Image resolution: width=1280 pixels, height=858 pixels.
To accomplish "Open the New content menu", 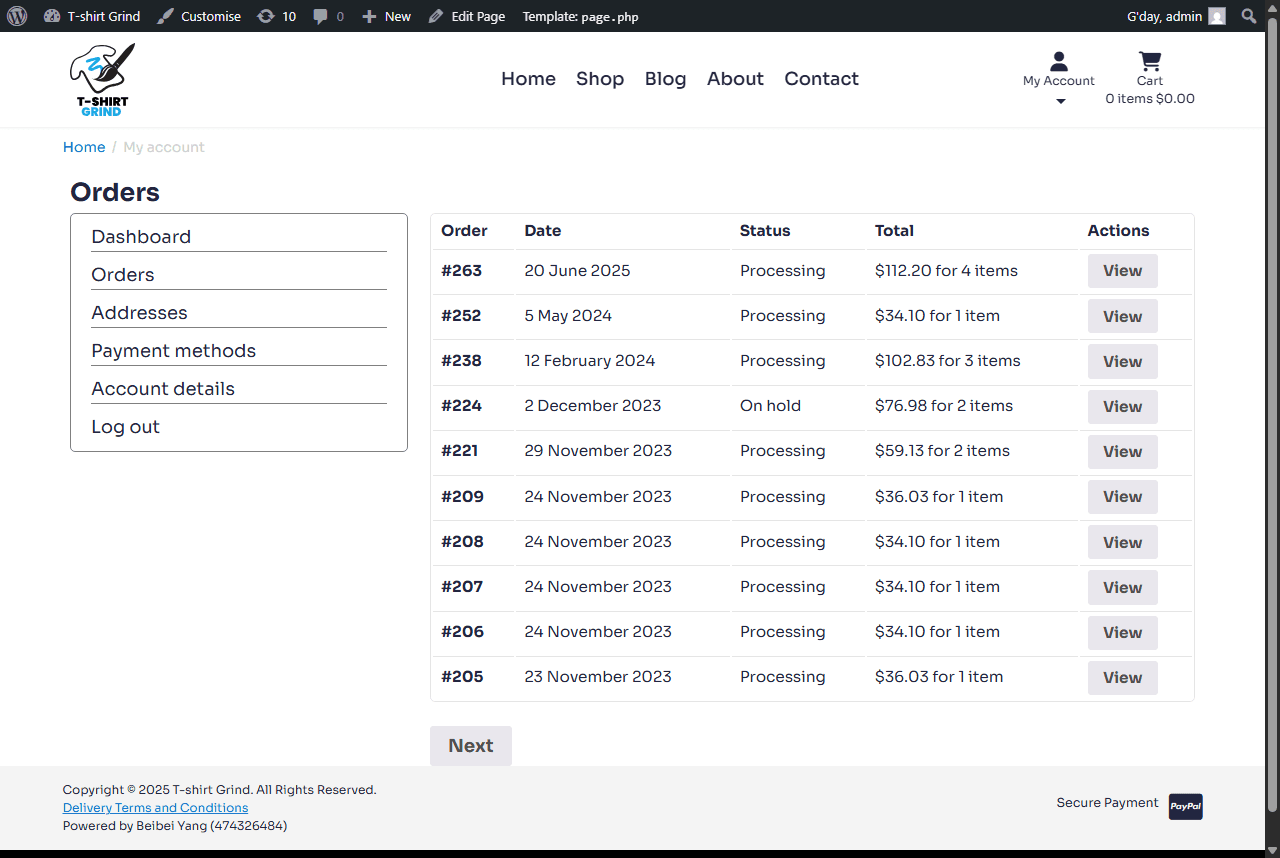I will pos(386,16).
